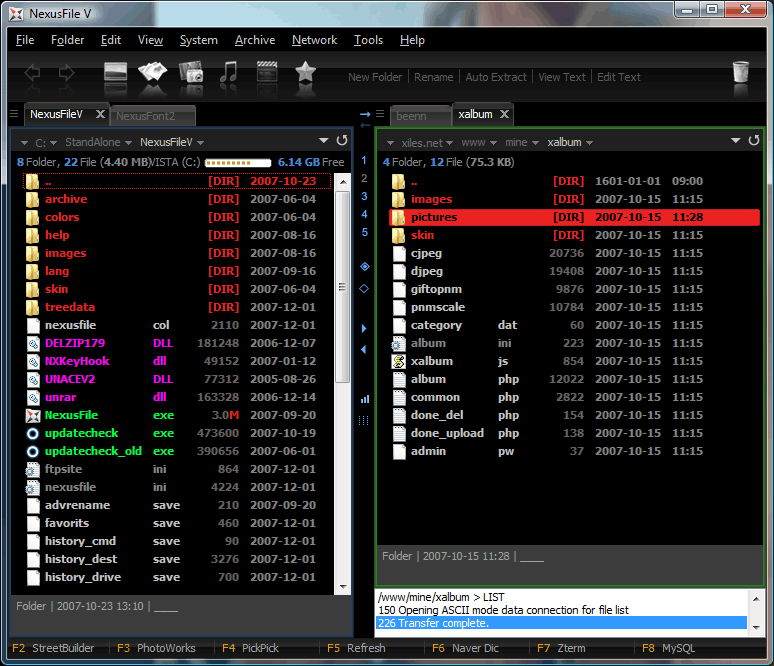Close the xalbum tab
The height and width of the screenshot is (666, 774).
pyautogui.click(x=504, y=114)
